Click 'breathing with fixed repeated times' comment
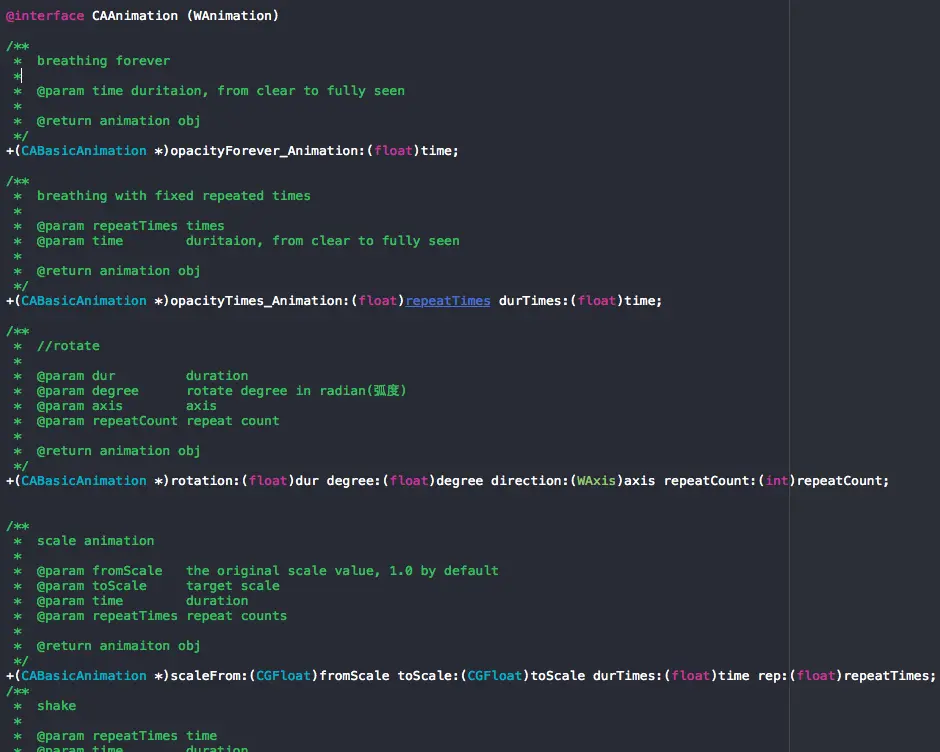The width and height of the screenshot is (940, 752). [173, 195]
